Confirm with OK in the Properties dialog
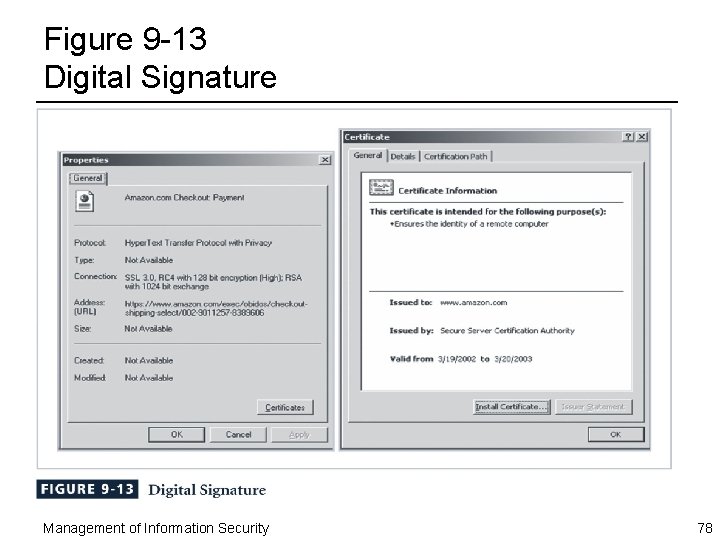 click(177, 434)
